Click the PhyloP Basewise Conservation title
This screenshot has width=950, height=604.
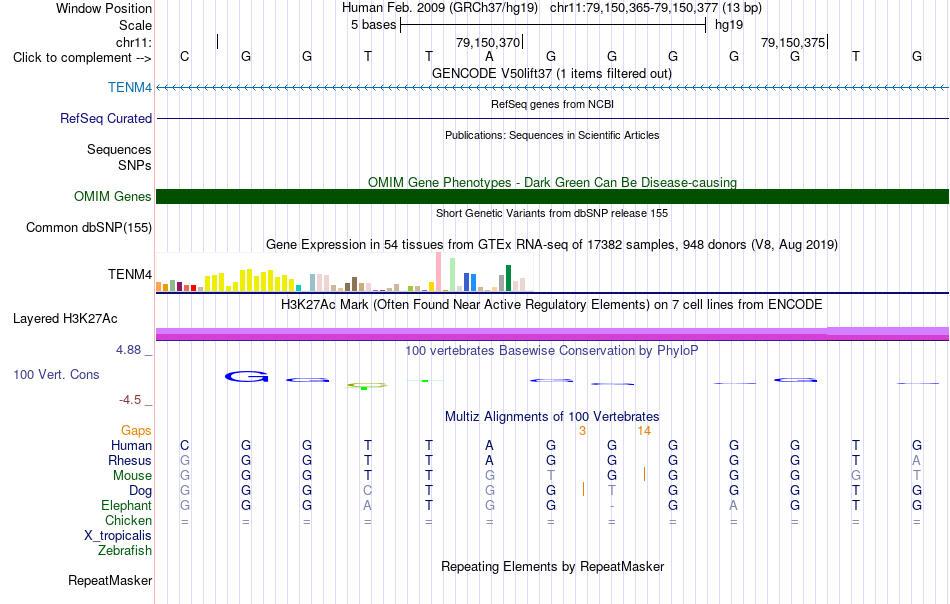tap(552, 350)
